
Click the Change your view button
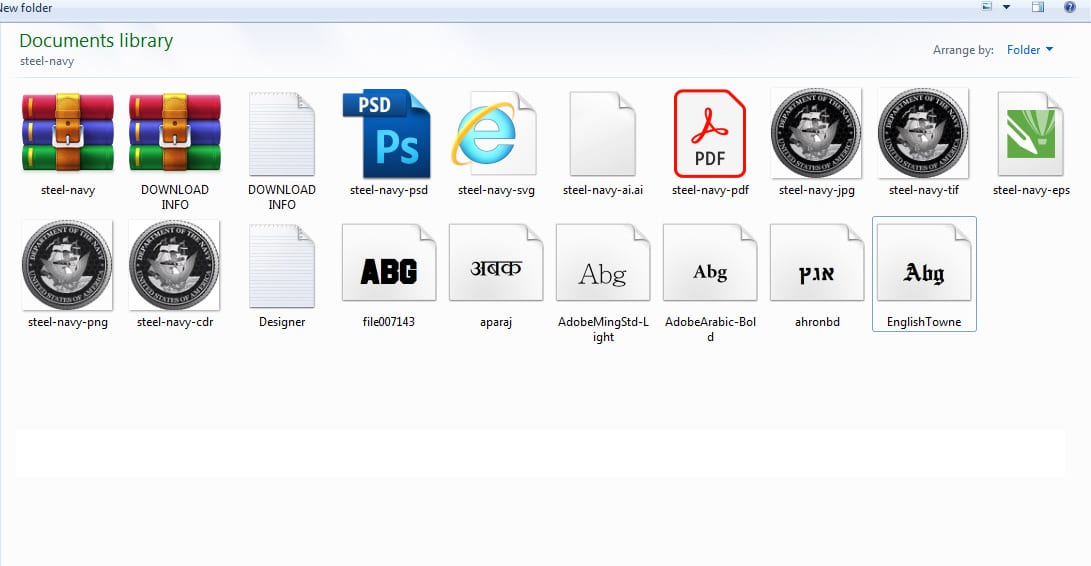pos(987,7)
